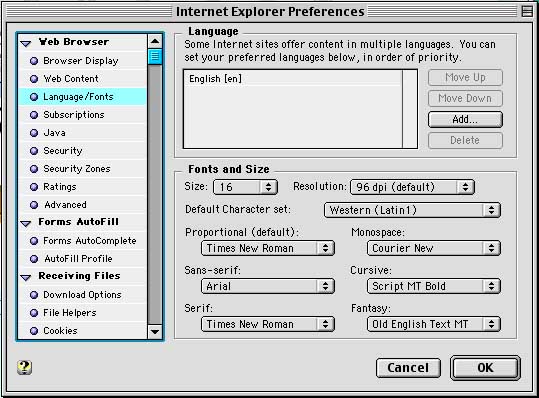Screen dimensions: 539x398
Task: Click the bullet icon beside Forms AutoComplete
Action: coord(34,241)
